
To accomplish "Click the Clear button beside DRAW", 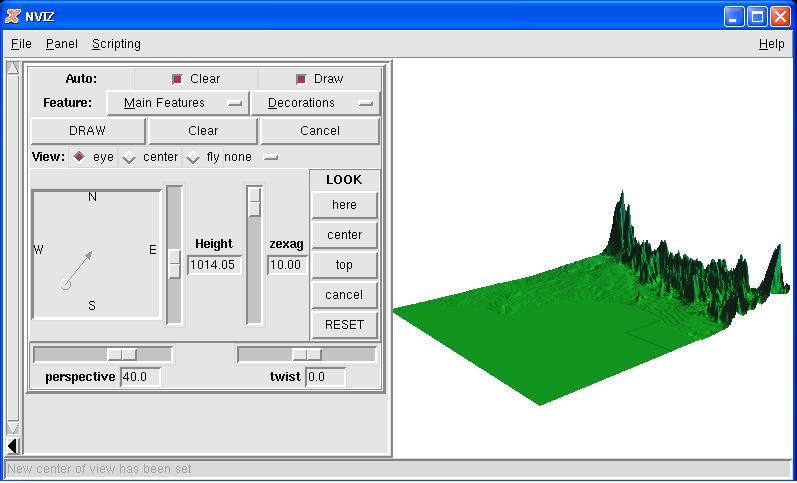I will coord(203,131).
